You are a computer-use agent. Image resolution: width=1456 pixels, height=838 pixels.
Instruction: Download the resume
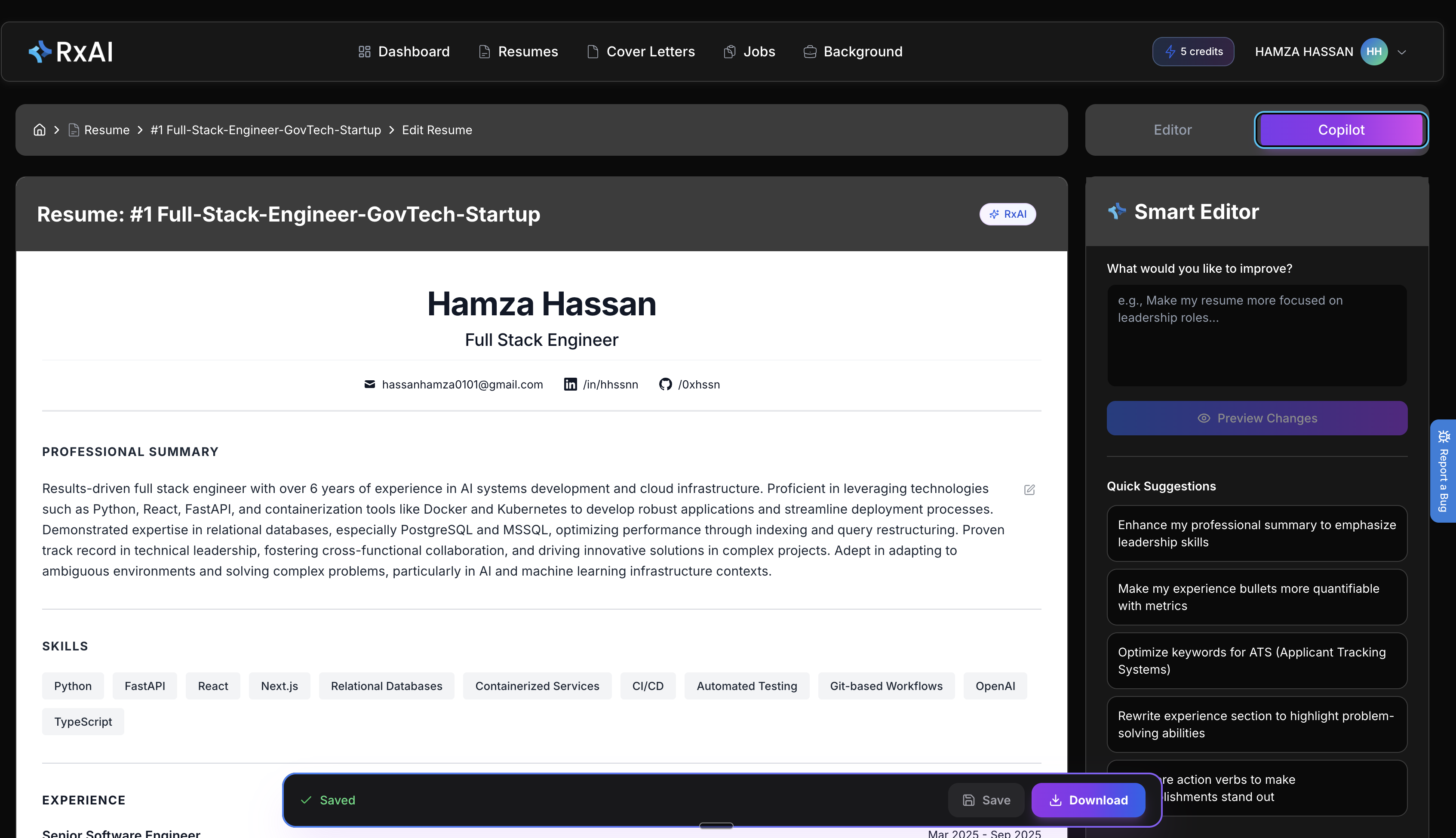(x=1088, y=800)
